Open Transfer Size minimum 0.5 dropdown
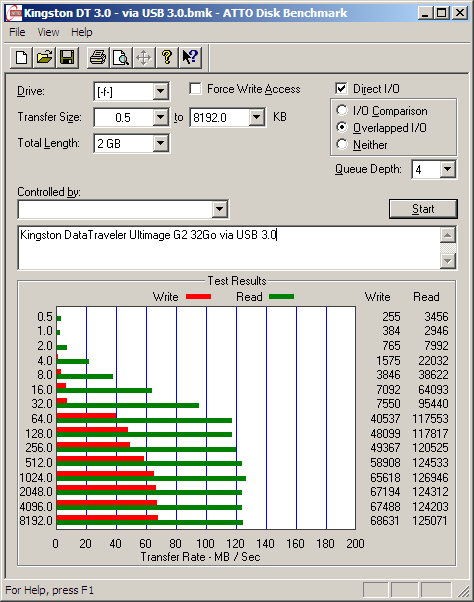This screenshot has height=602, width=474. [160, 117]
